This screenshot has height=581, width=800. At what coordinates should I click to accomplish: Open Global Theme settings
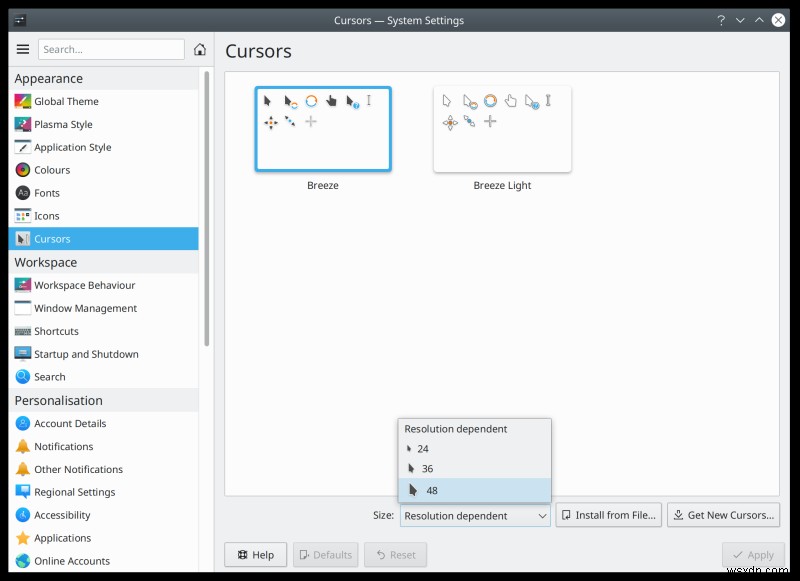click(x=104, y=101)
